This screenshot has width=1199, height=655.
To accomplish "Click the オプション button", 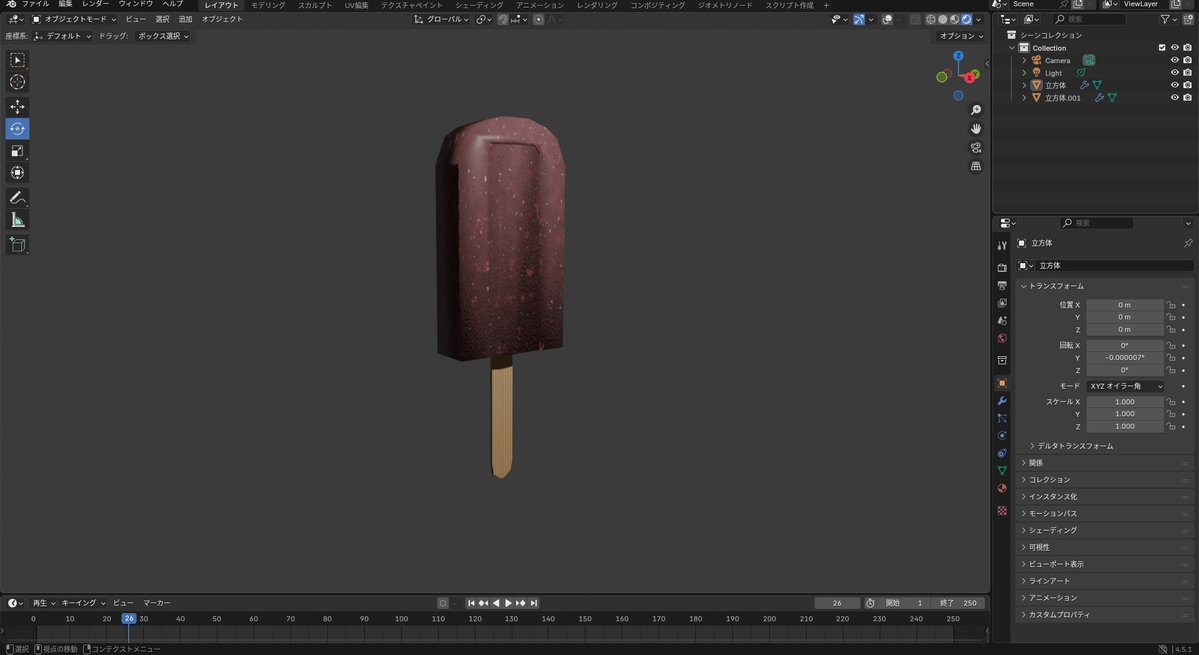I will coord(961,36).
